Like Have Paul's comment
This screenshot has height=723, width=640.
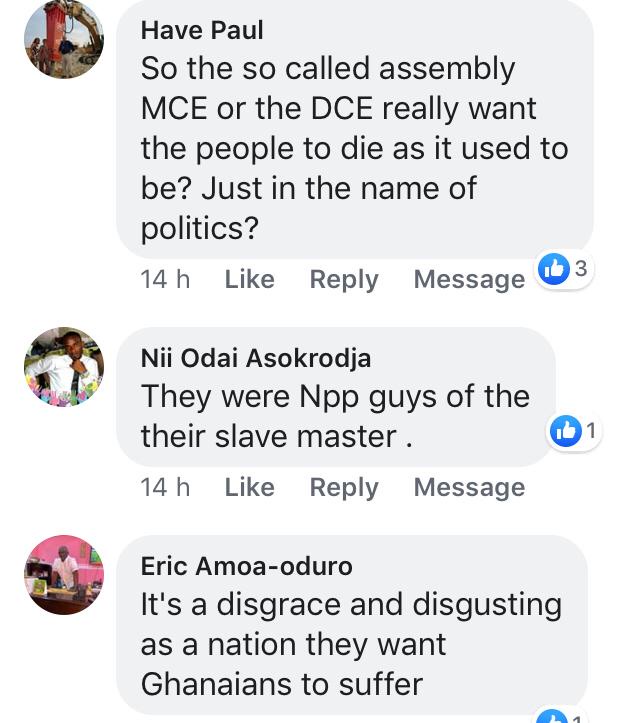tap(249, 279)
